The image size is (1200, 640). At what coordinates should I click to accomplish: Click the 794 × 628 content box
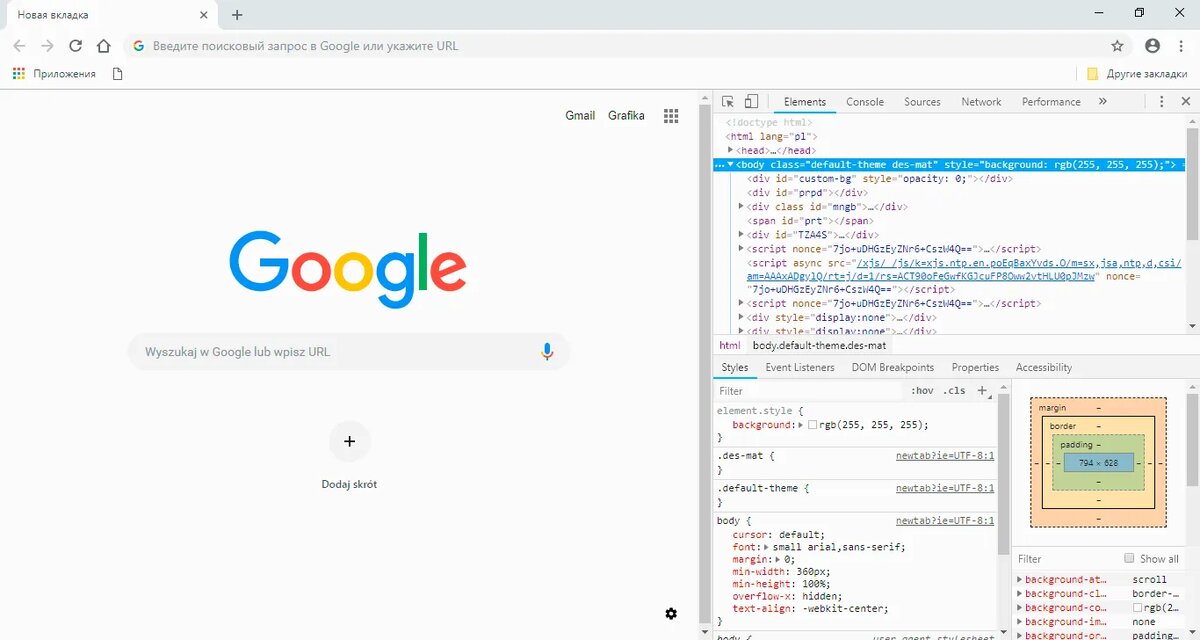coord(1098,463)
